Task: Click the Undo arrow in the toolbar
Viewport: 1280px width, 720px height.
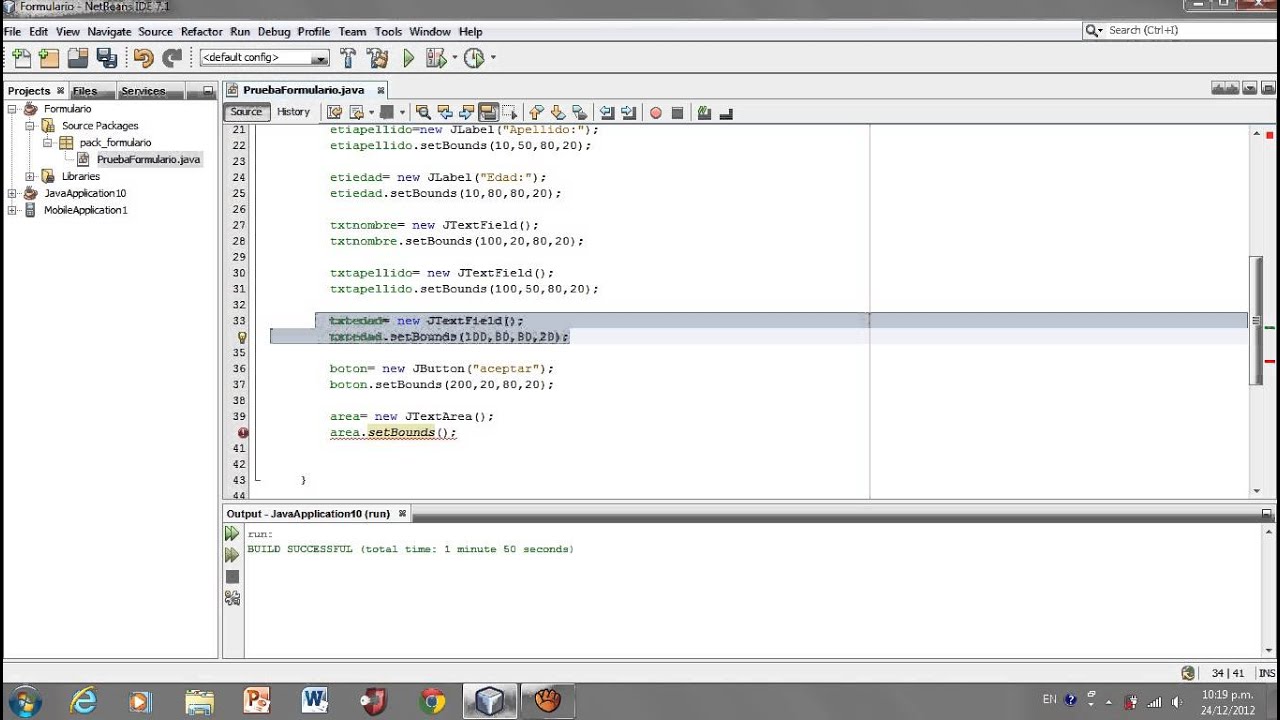Action: 143,58
